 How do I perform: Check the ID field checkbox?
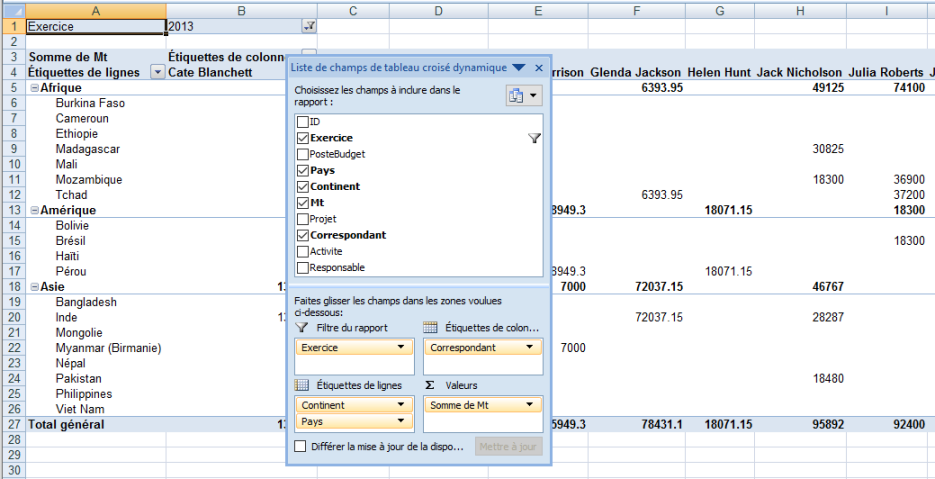click(x=302, y=122)
